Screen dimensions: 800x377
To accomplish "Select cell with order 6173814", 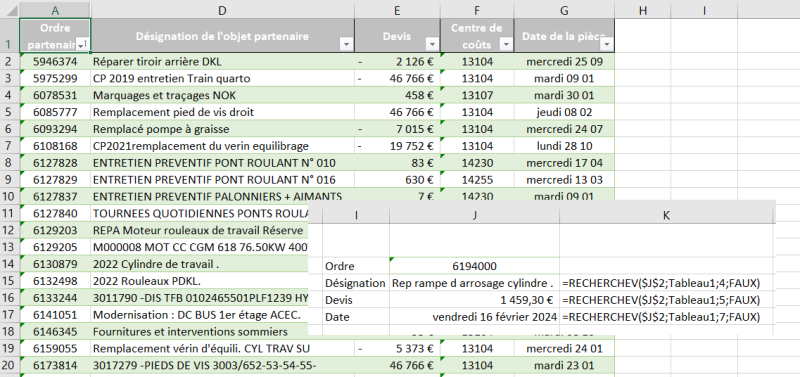I will coord(56,365).
